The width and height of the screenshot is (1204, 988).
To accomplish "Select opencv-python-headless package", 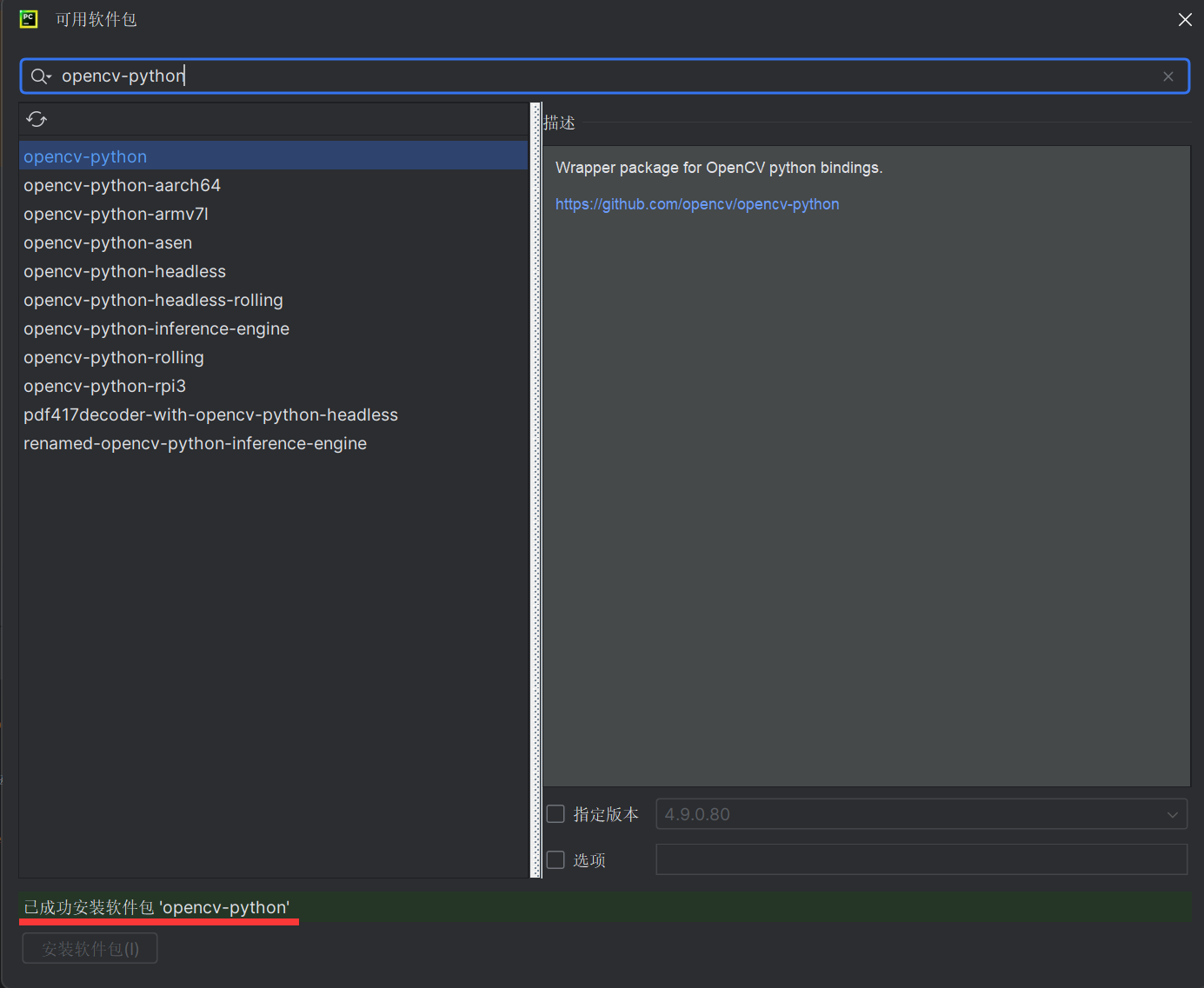I will click(x=124, y=271).
